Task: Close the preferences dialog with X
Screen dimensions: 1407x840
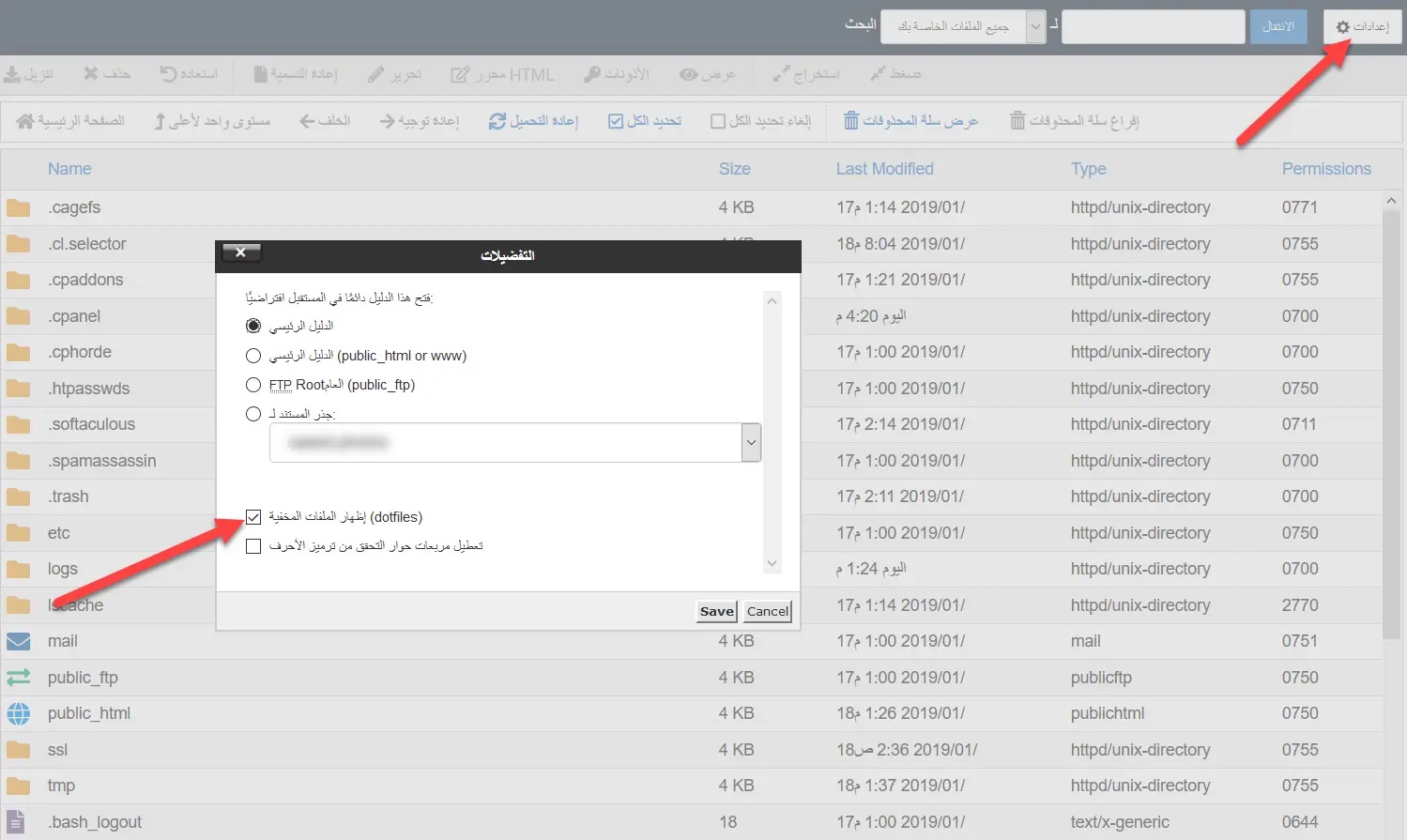Action: click(x=240, y=252)
